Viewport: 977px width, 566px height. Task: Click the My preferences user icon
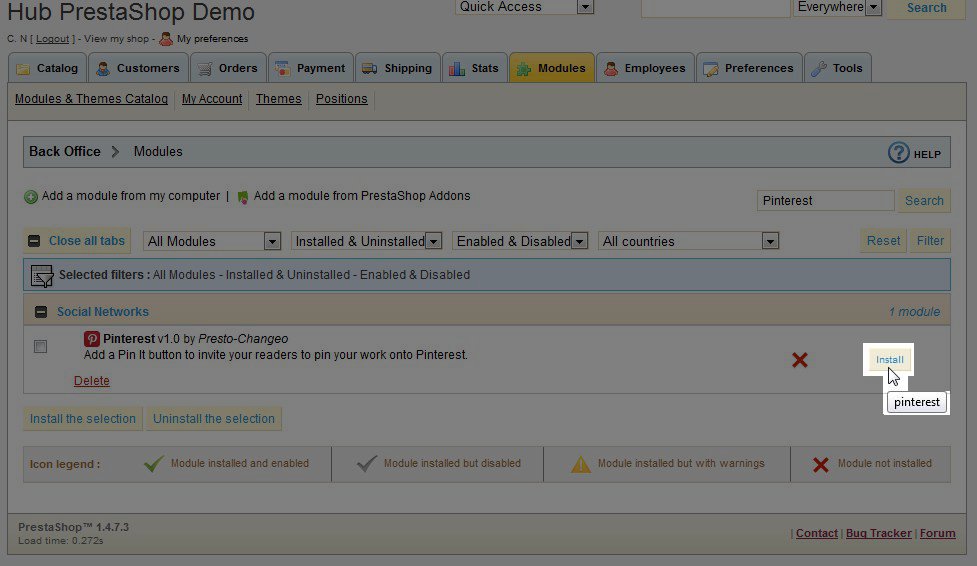click(x=166, y=39)
